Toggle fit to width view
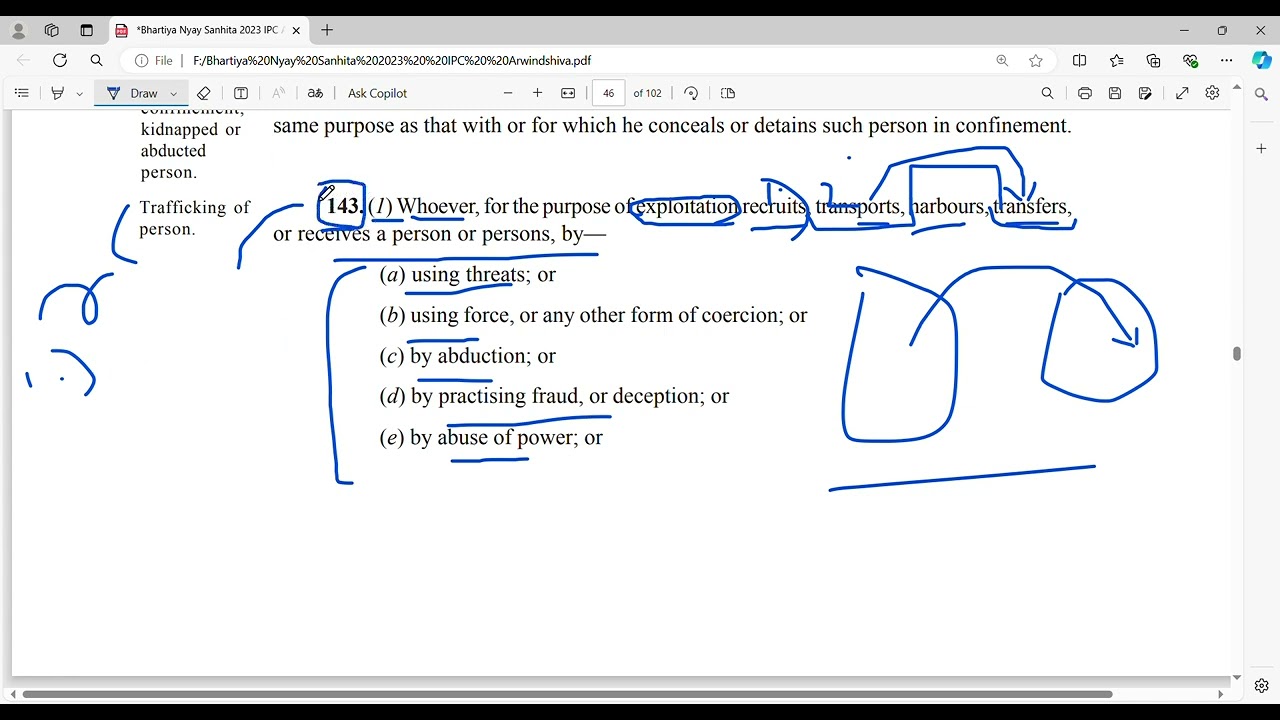Image resolution: width=1280 pixels, height=720 pixels. [568, 93]
